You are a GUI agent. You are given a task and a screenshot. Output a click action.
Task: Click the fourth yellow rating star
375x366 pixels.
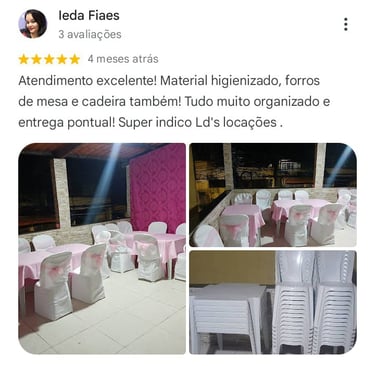(62, 59)
